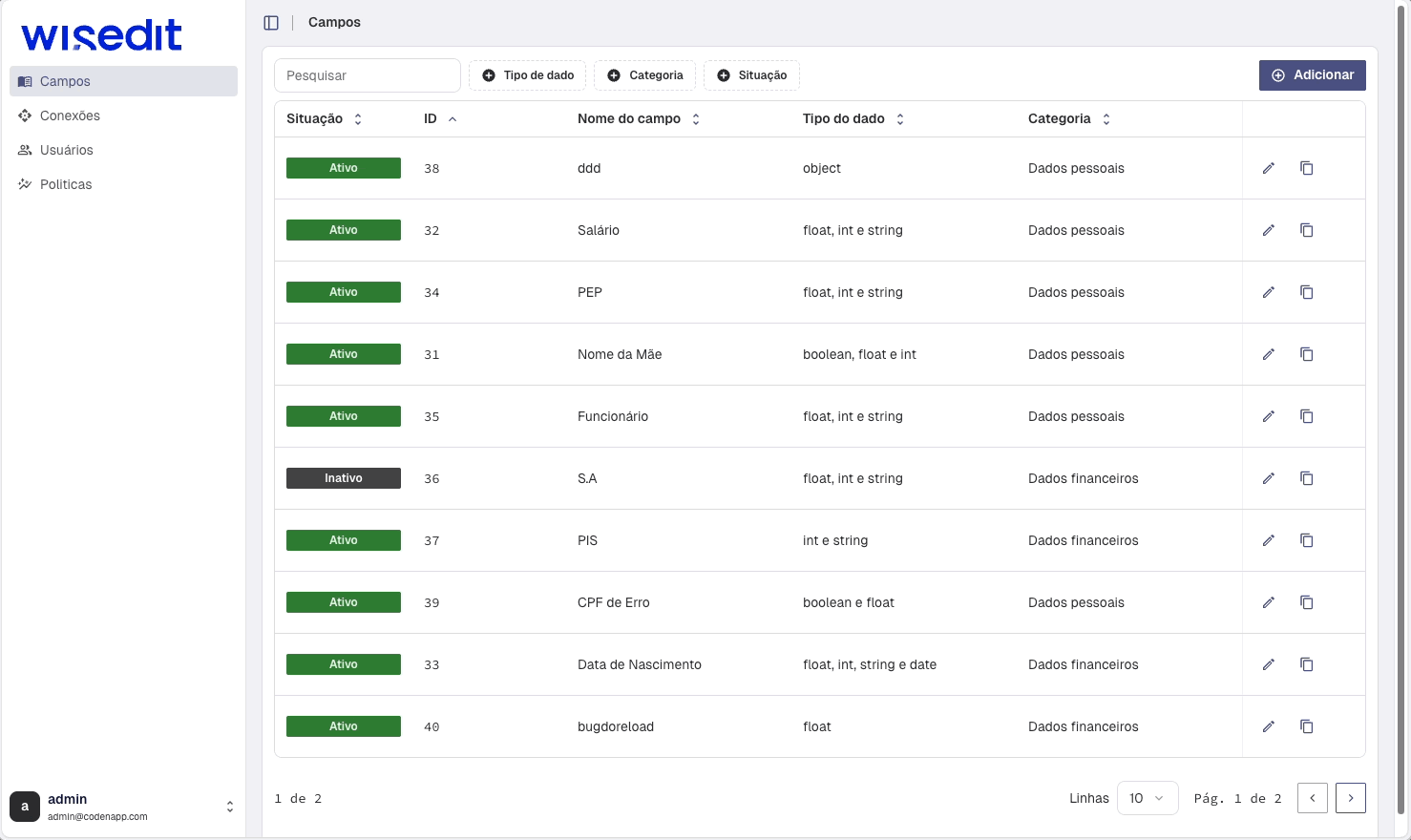Go to the next page arrow

(1350, 798)
